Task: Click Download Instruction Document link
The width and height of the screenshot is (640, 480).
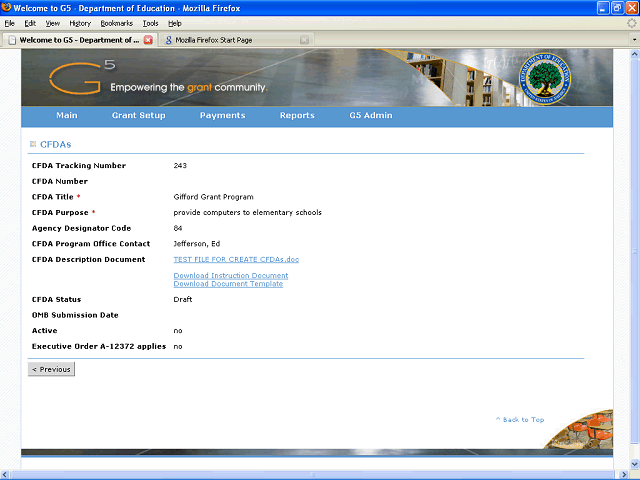Action: pos(231,276)
